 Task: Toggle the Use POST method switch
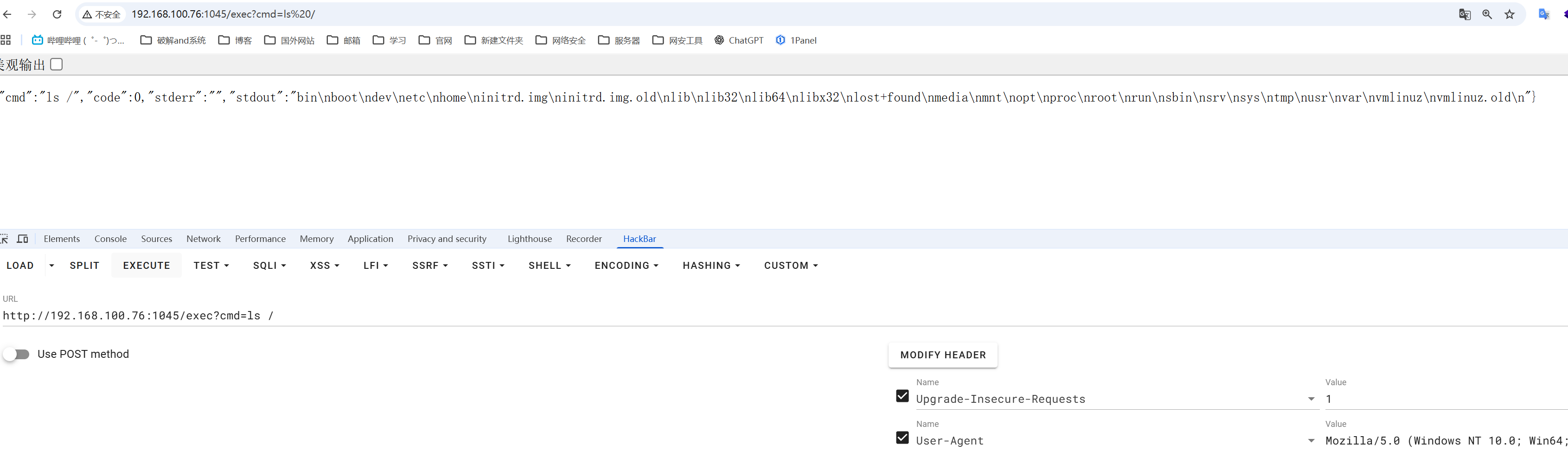coord(16,354)
